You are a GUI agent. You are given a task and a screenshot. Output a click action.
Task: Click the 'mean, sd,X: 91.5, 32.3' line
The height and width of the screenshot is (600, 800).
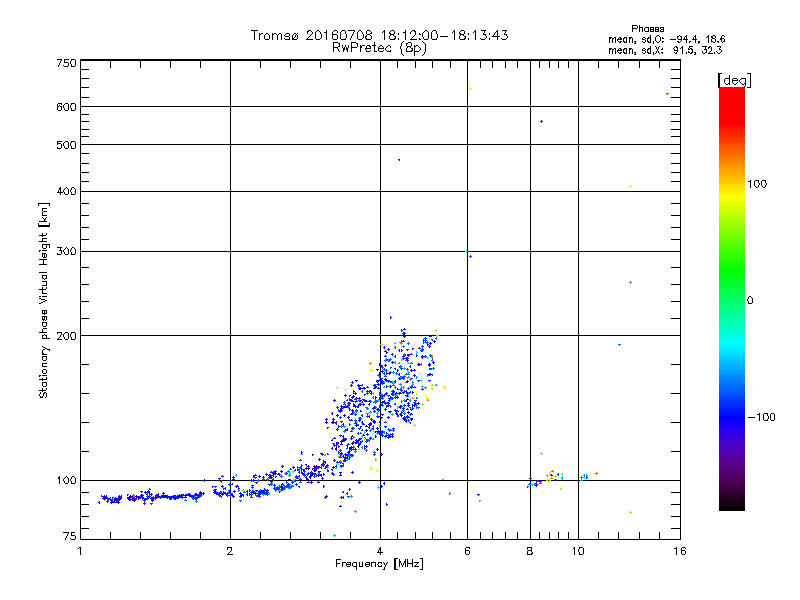click(x=665, y=50)
